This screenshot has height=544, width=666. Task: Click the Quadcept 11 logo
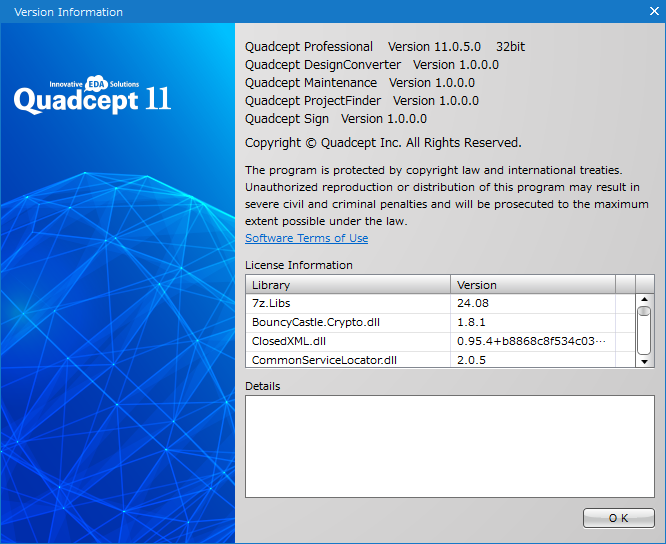92,97
